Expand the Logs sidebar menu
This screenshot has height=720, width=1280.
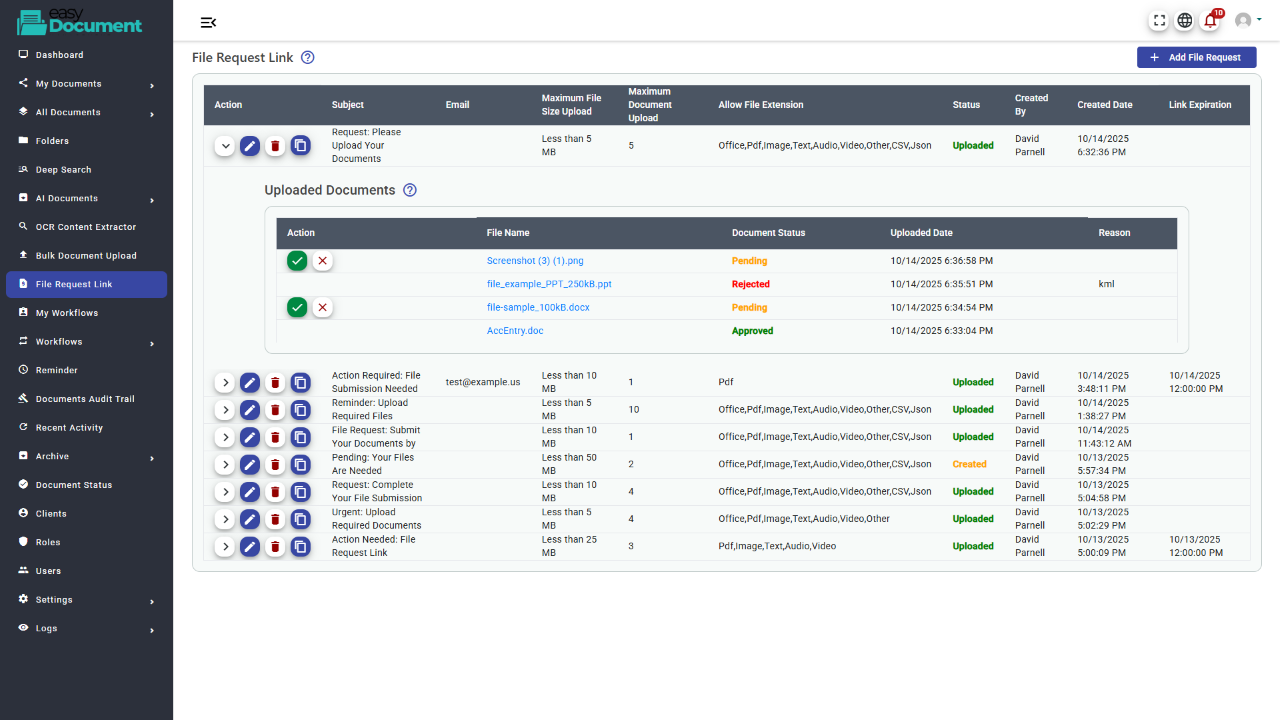tap(86, 629)
